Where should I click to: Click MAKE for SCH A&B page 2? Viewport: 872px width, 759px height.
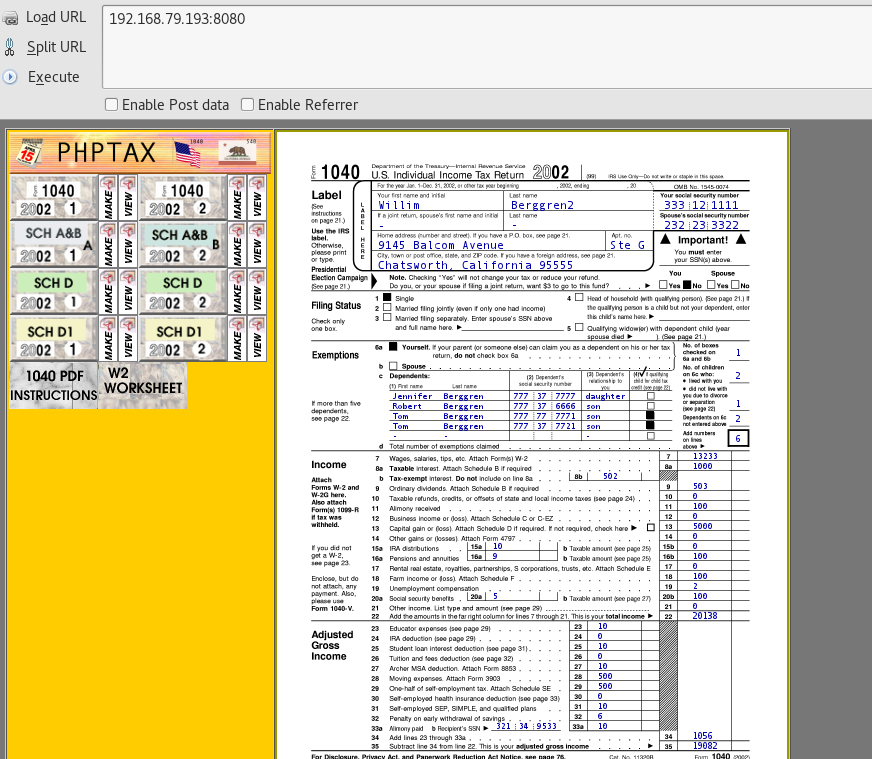(x=237, y=245)
